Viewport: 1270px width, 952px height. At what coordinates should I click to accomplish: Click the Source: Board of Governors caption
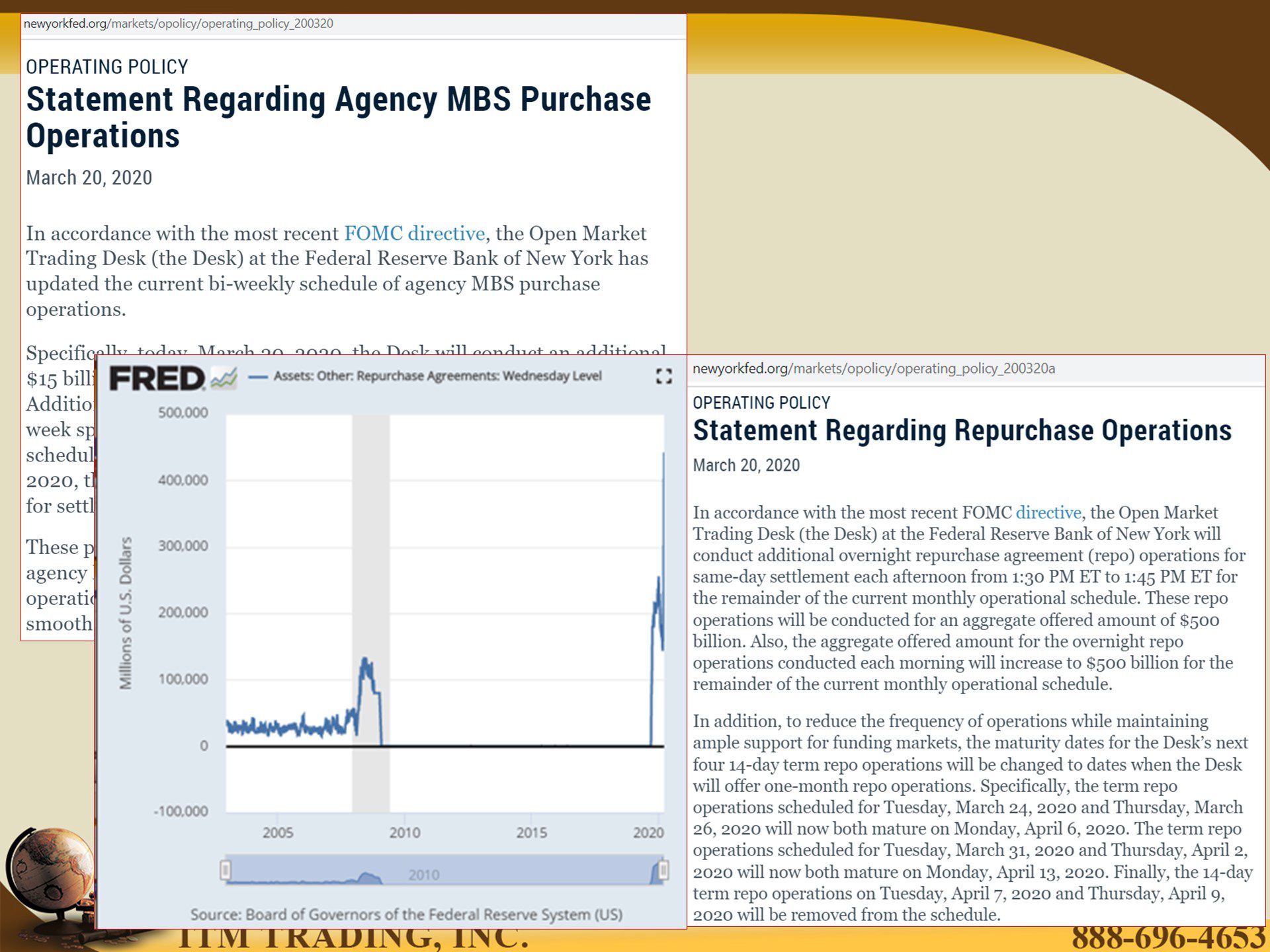407,915
